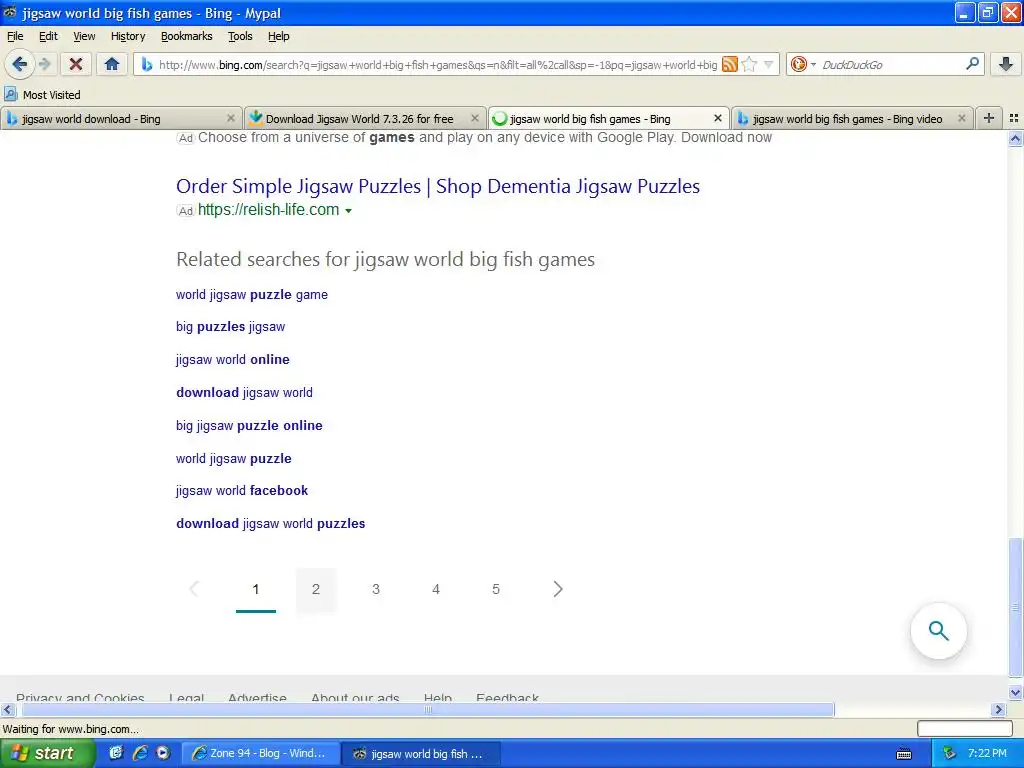
Task: Open the Help menu
Action: click(279, 36)
